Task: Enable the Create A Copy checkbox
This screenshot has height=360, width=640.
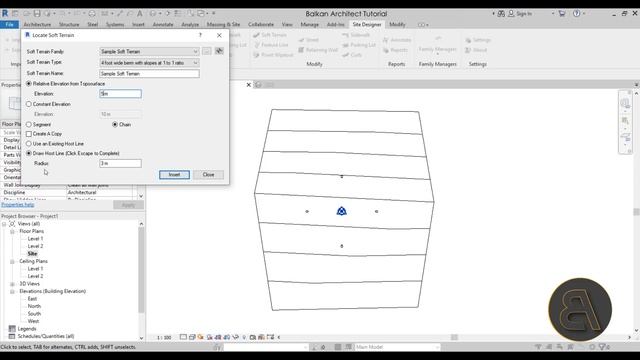Action: tap(29, 134)
